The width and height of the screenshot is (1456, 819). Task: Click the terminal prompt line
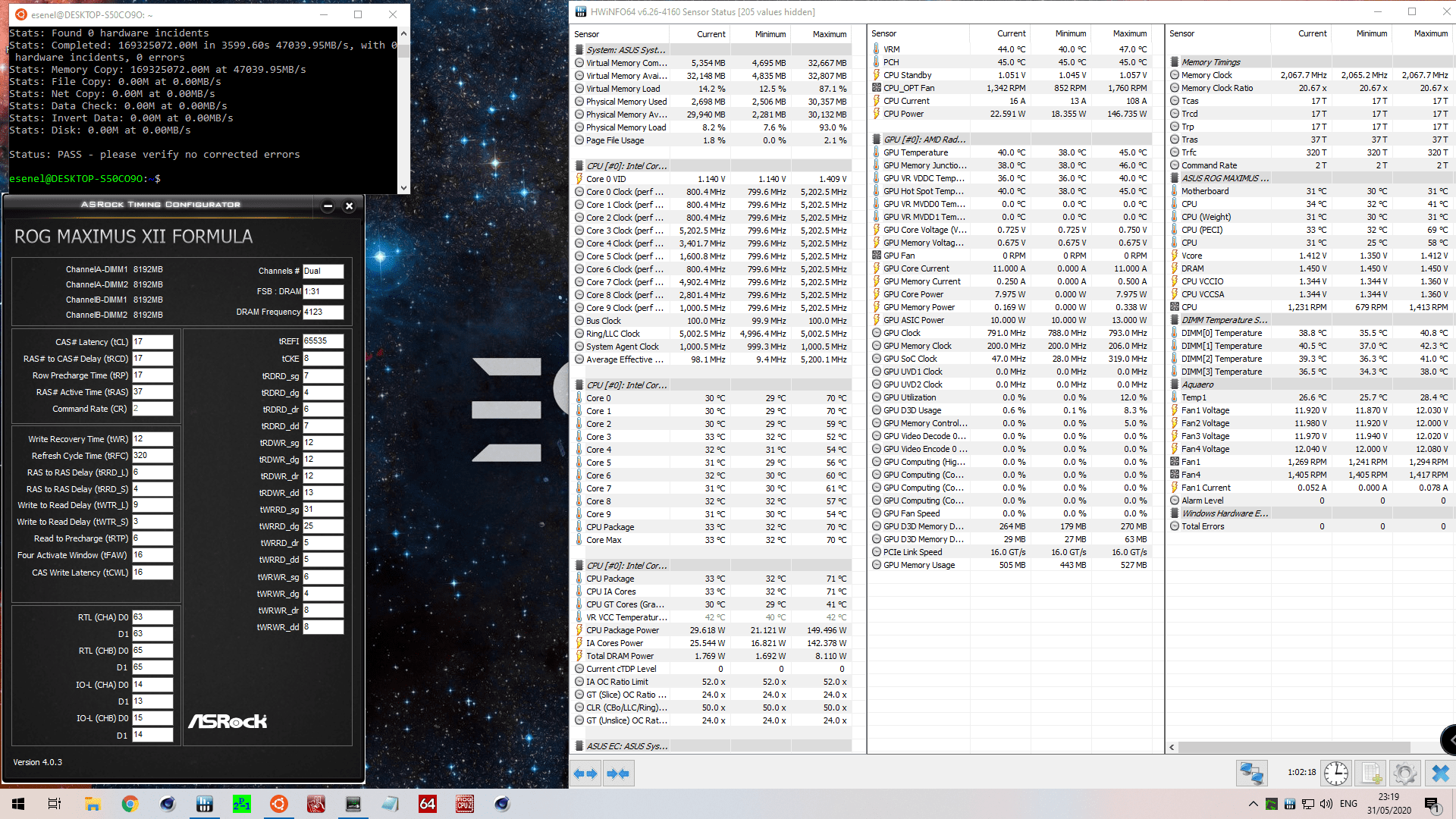(x=85, y=179)
